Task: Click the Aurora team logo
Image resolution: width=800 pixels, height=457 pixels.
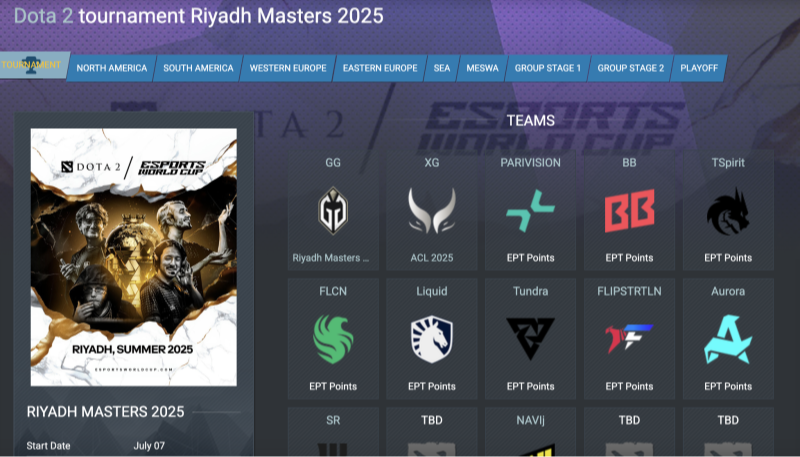Action: tap(728, 339)
